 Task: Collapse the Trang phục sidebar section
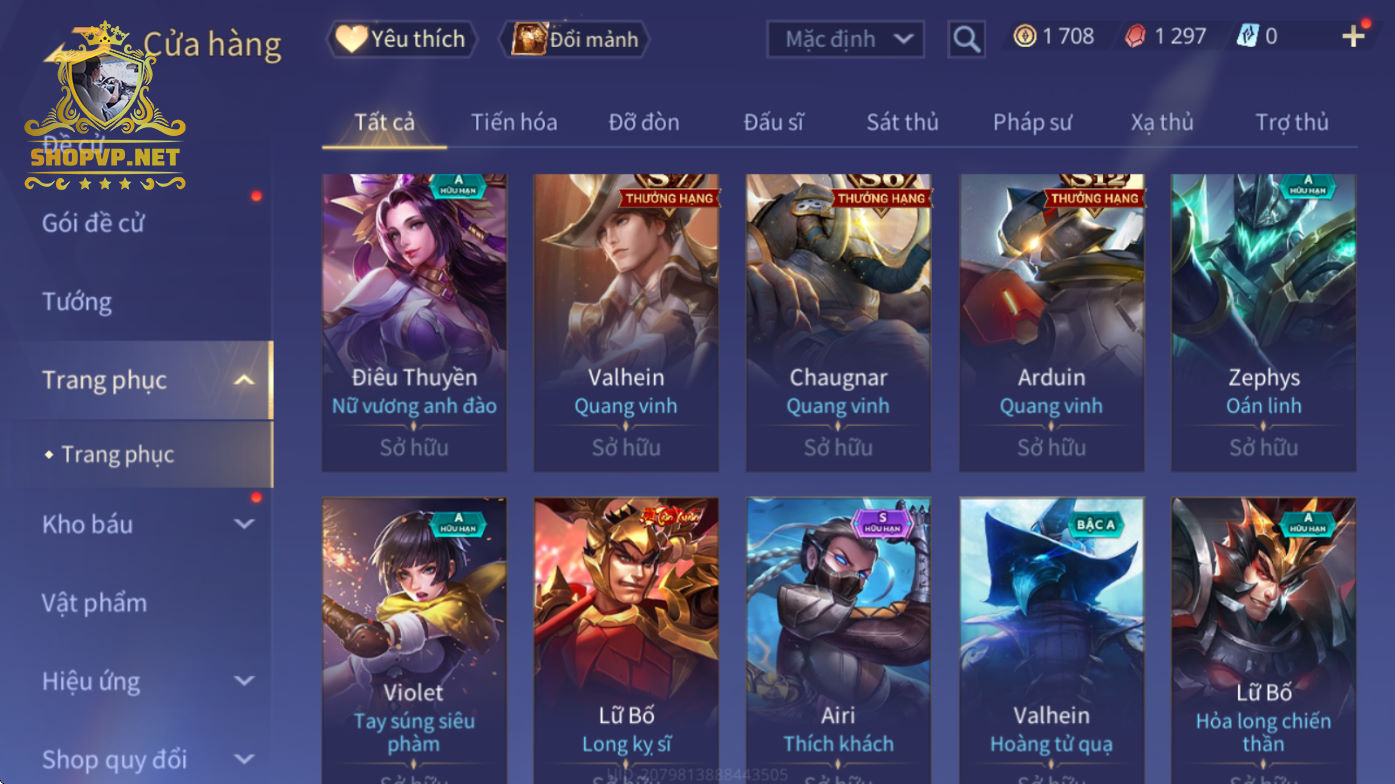click(x=244, y=380)
